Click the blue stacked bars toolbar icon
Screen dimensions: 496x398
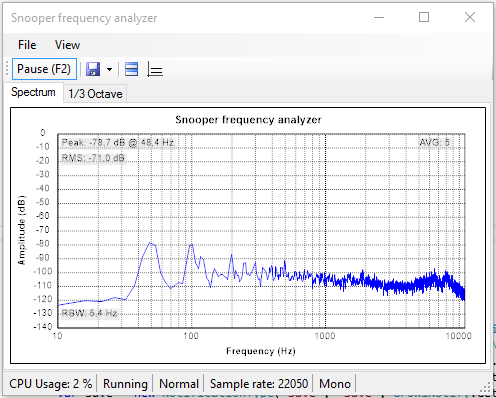pos(131,69)
